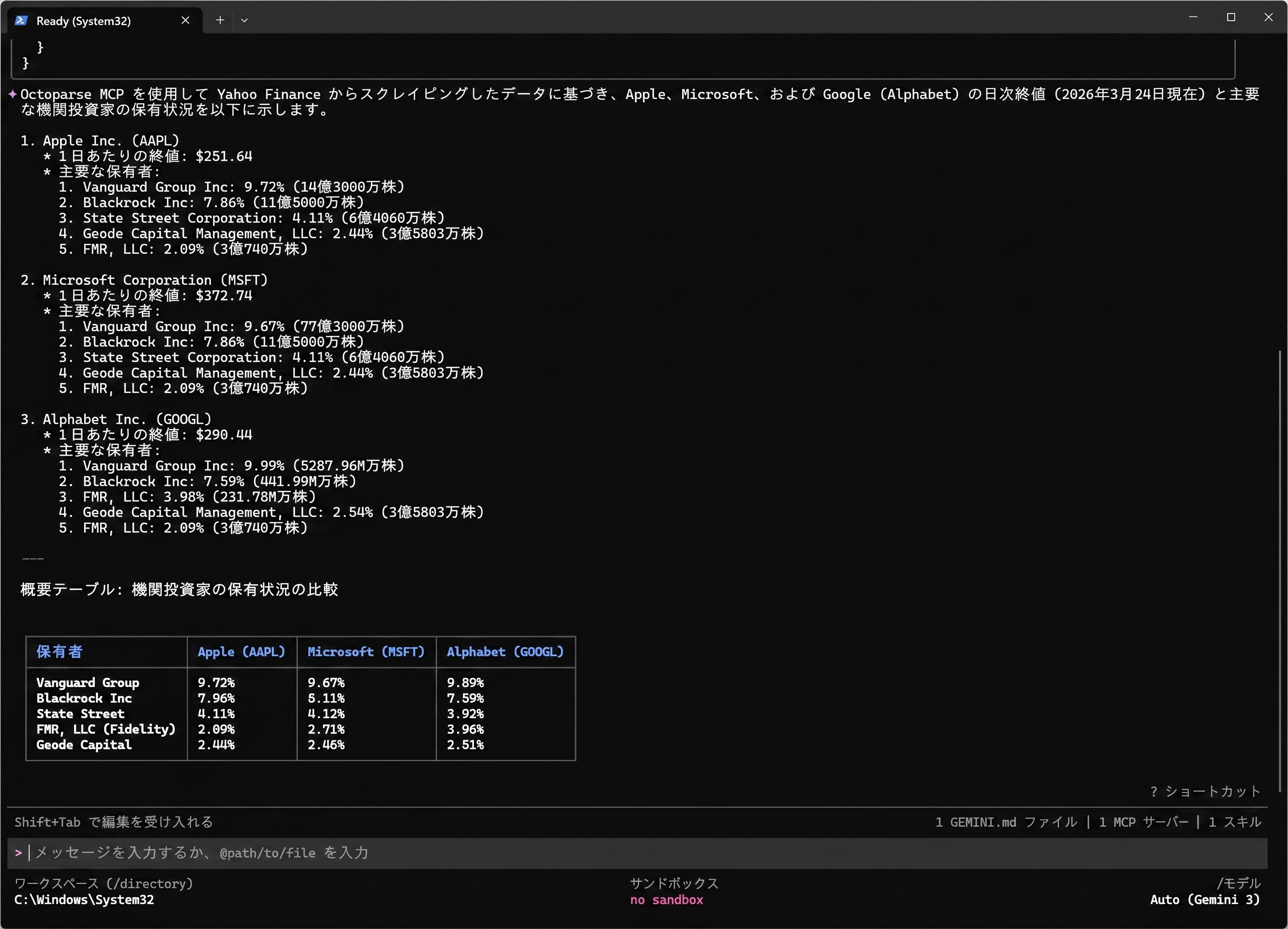Click 'ワークスペース (/directory)' label
The width and height of the screenshot is (1288, 929).
pyautogui.click(x=104, y=883)
